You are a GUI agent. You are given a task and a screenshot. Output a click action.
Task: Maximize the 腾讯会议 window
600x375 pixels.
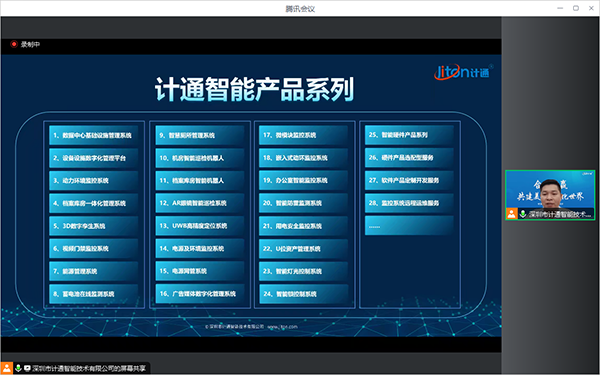pyautogui.click(x=576, y=8)
